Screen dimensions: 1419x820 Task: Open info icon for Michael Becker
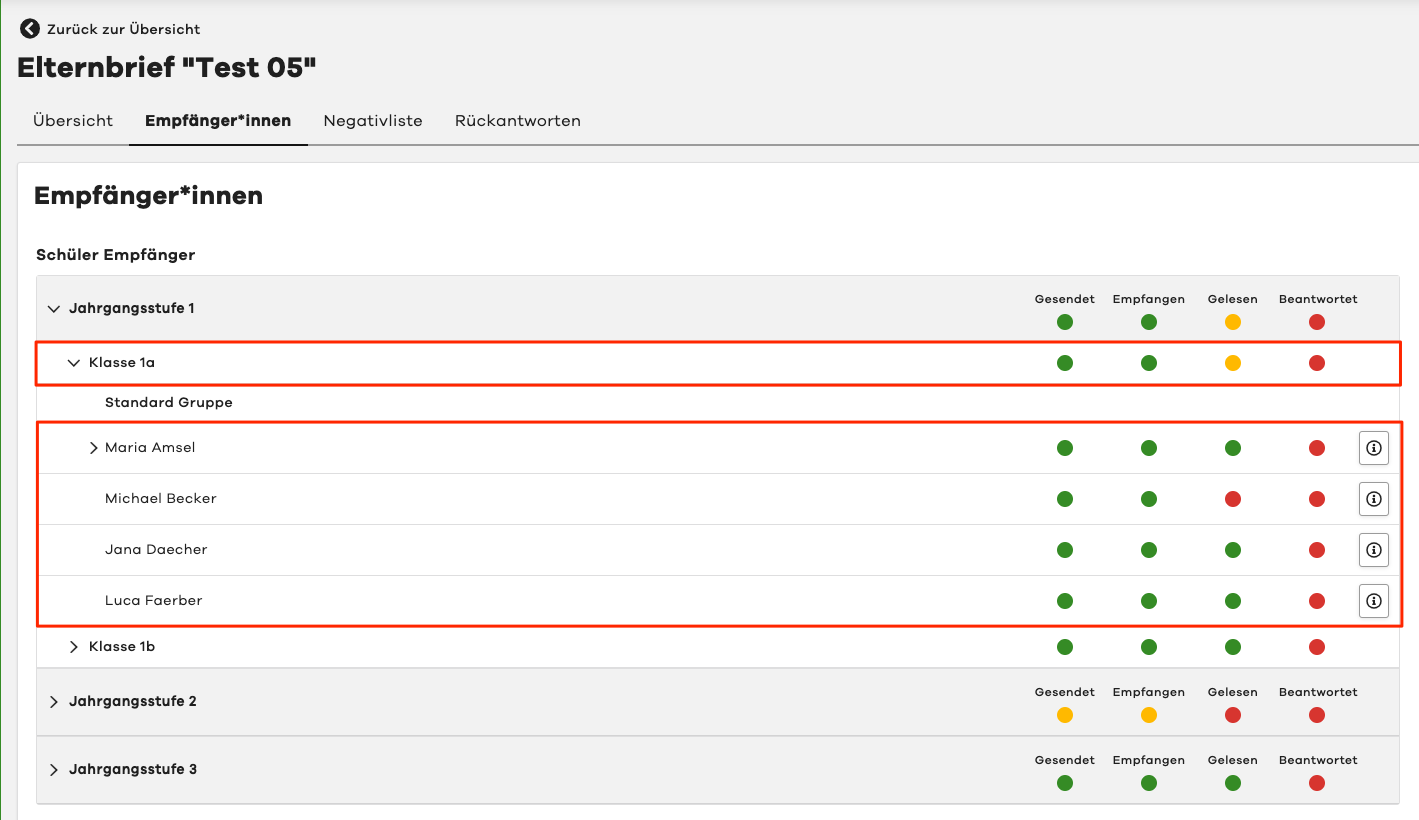pos(1373,498)
